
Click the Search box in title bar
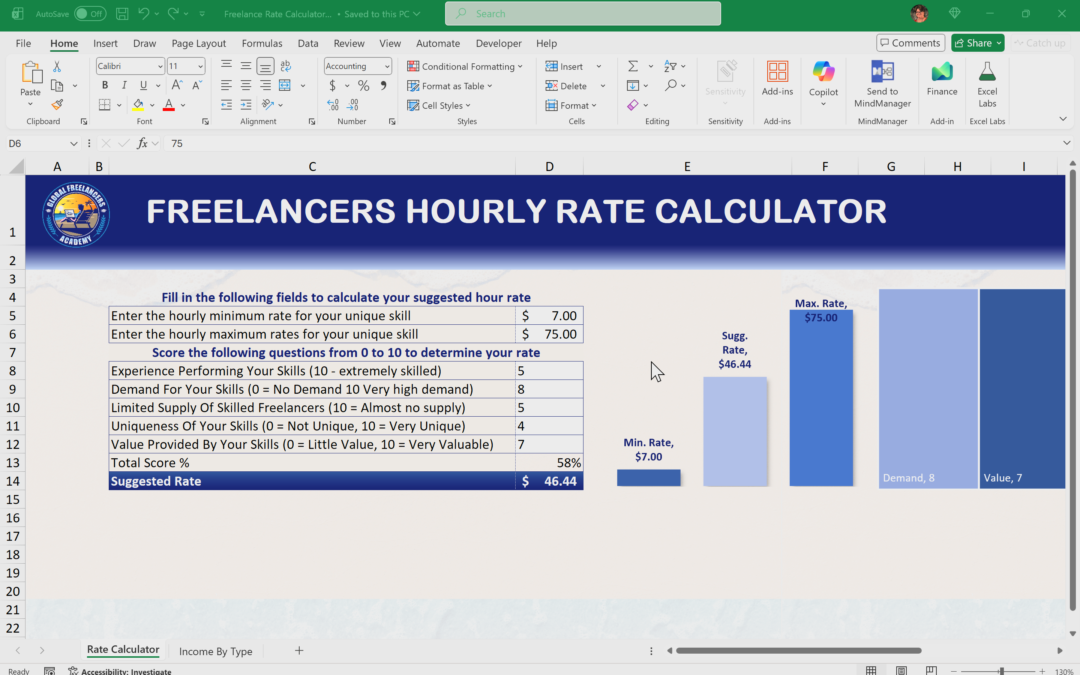tap(582, 14)
